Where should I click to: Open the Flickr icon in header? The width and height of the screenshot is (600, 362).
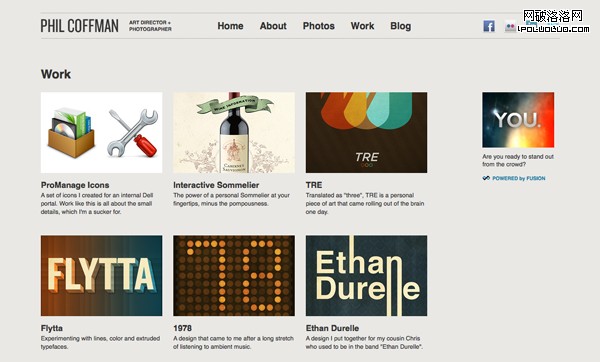(x=510, y=26)
